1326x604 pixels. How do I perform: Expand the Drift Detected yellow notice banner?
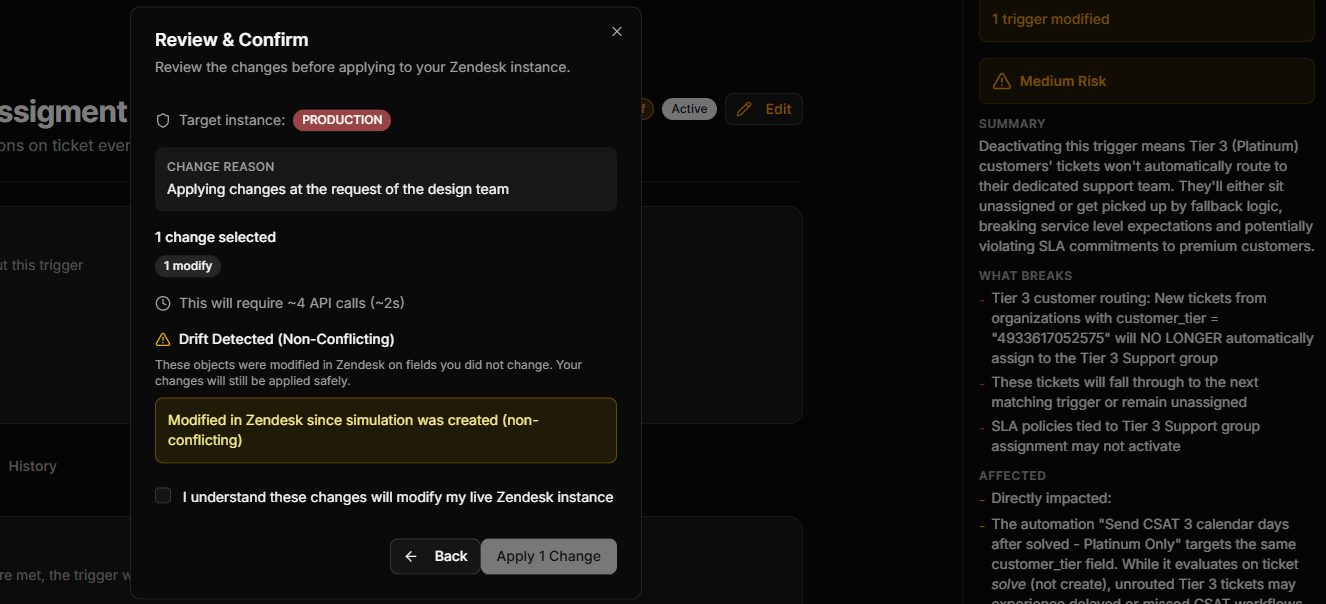pyautogui.click(x=386, y=430)
